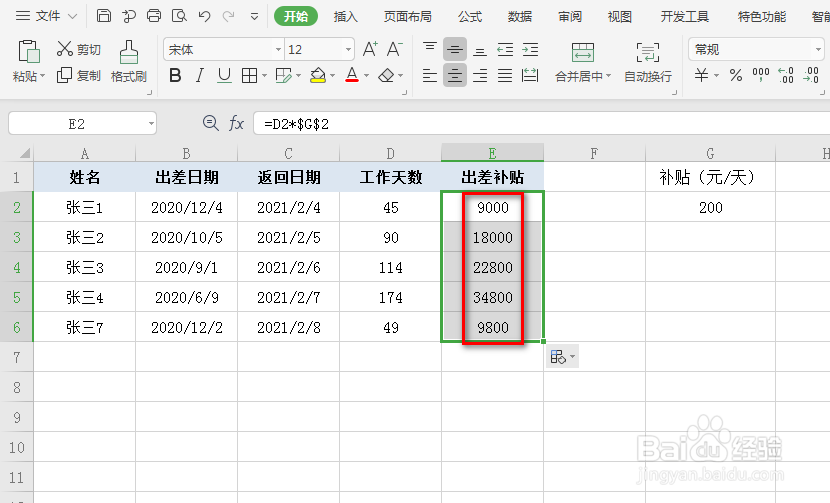Apply currency ¥ format

pos(701,75)
